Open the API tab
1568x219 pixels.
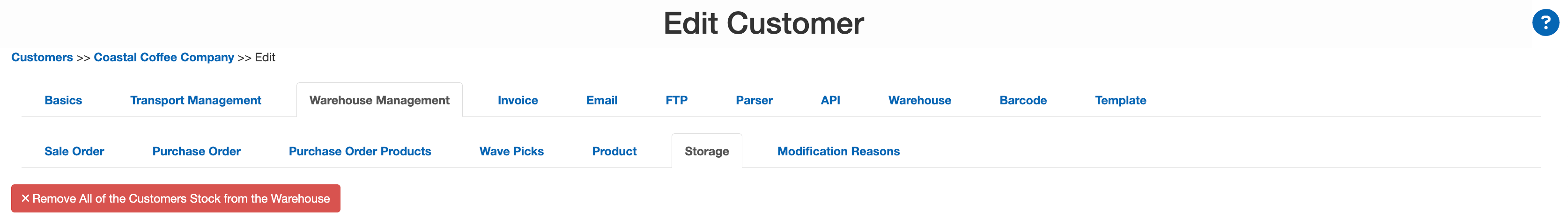click(829, 100)
